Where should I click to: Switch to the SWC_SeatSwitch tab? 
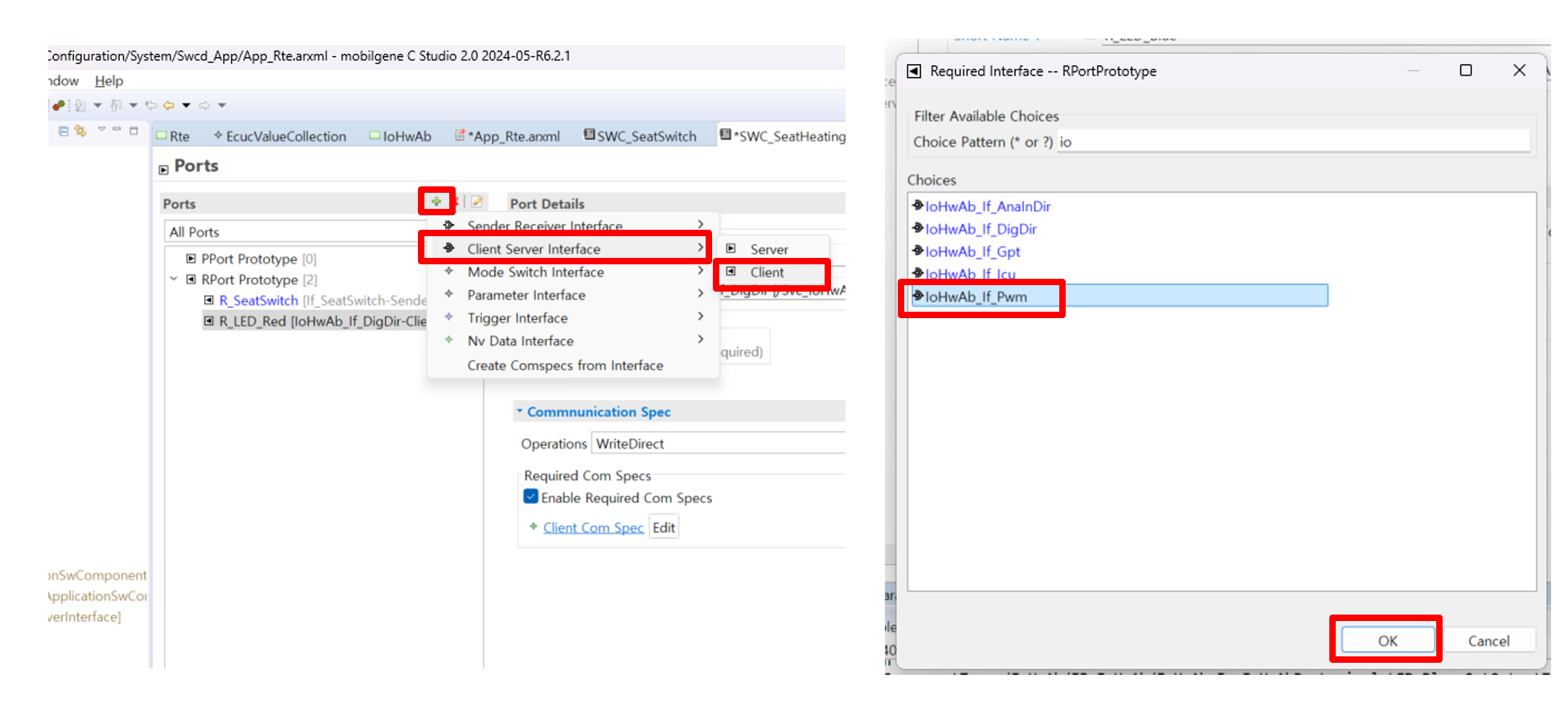click(x=645, y=137)
